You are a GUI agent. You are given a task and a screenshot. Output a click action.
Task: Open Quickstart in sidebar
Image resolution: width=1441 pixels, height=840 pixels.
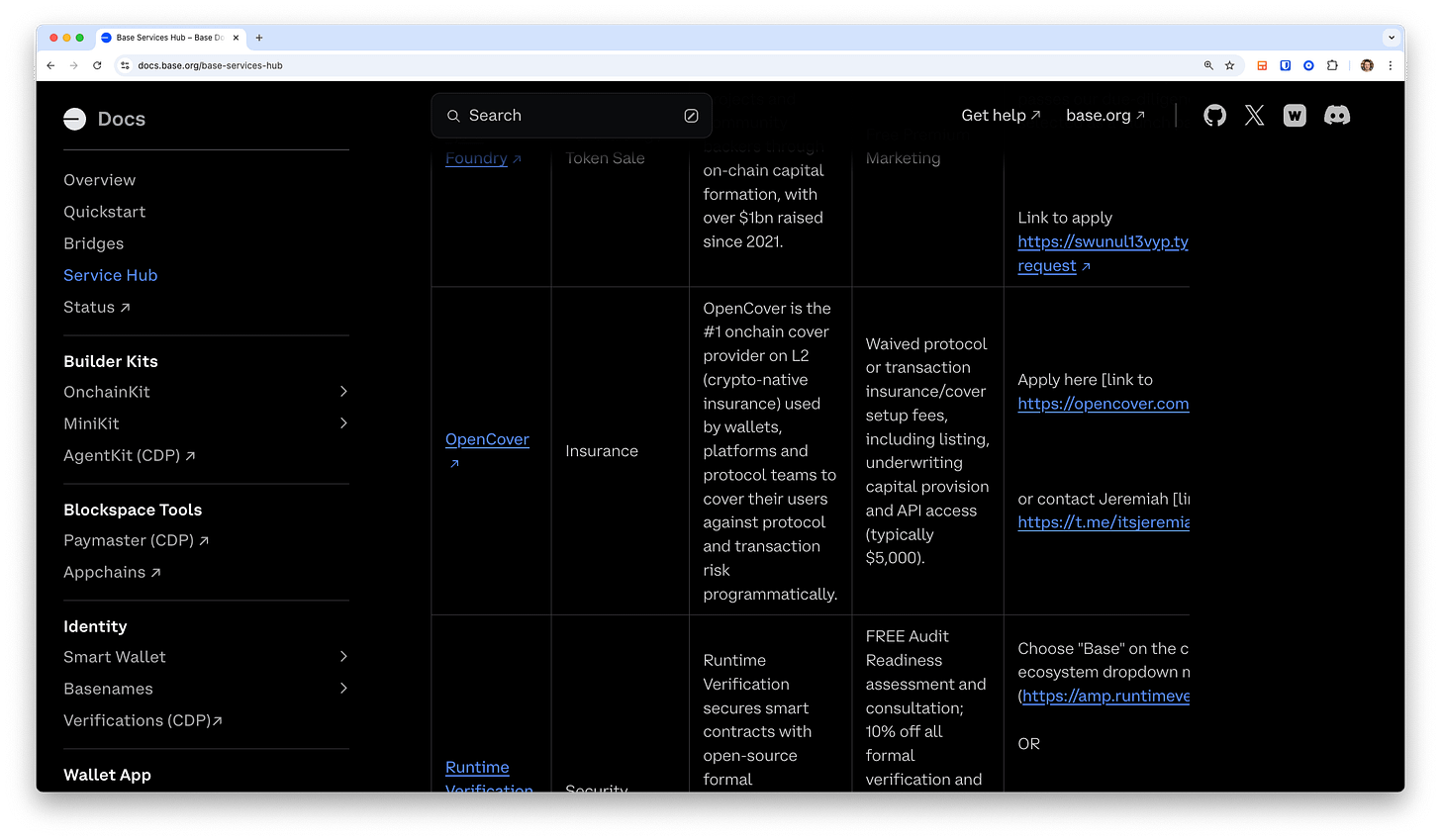(x=104, y=212)
